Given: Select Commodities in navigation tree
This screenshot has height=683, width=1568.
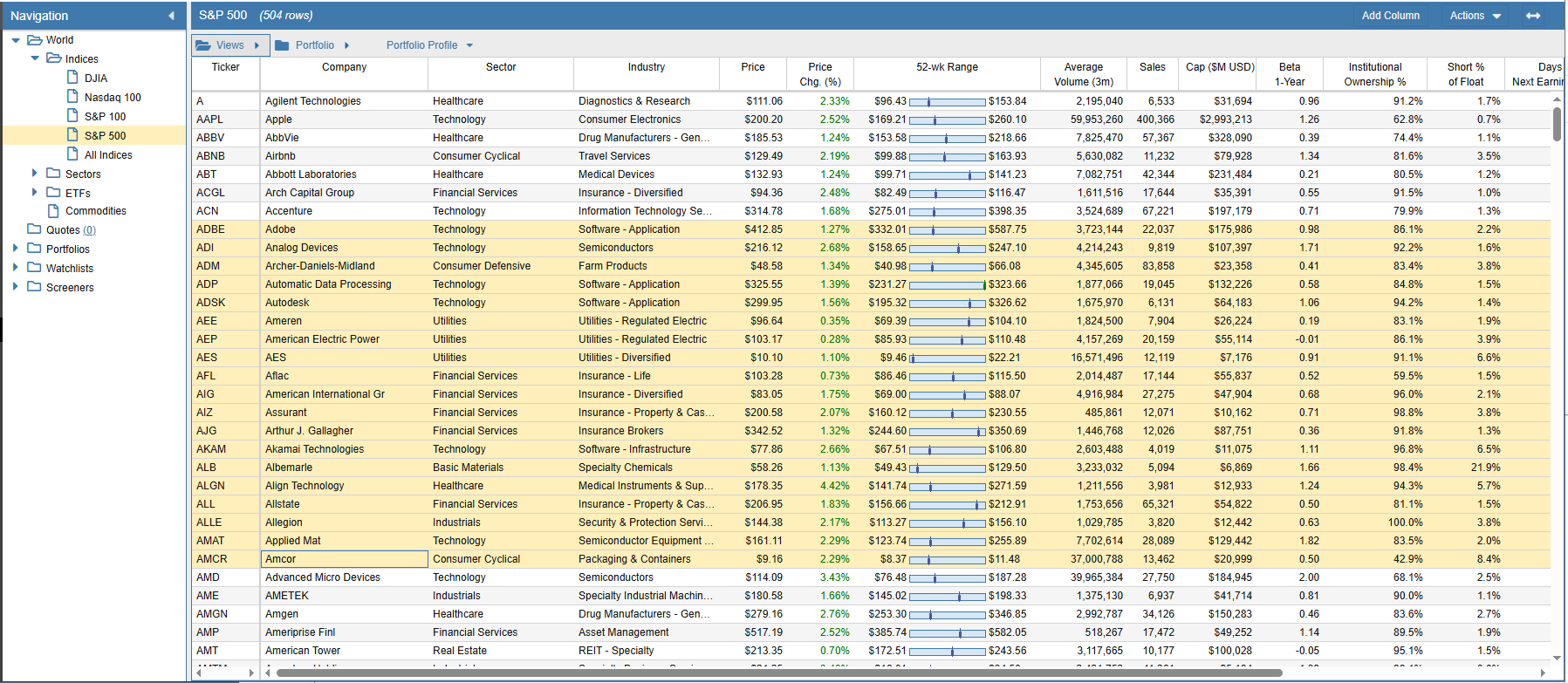Looking at the screenshot, I should click(96, 211).
